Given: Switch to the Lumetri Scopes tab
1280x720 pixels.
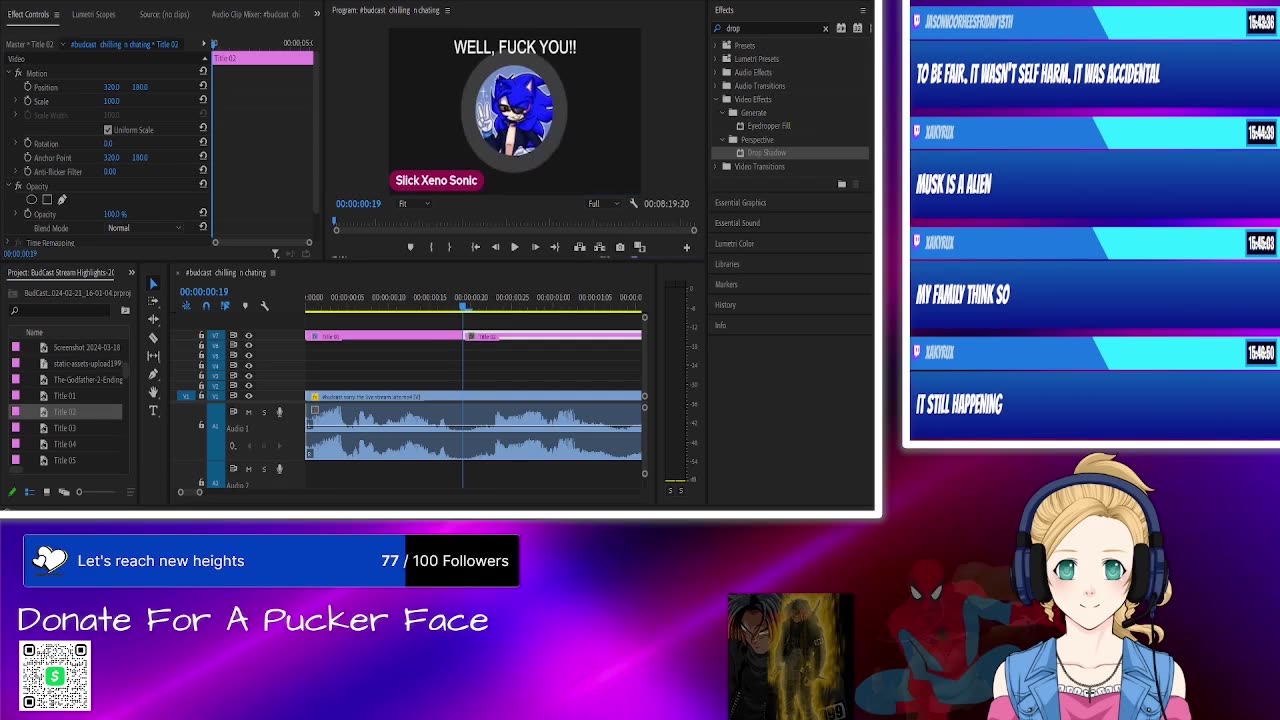Looking at the screenshot, I should tap(93, 14).
